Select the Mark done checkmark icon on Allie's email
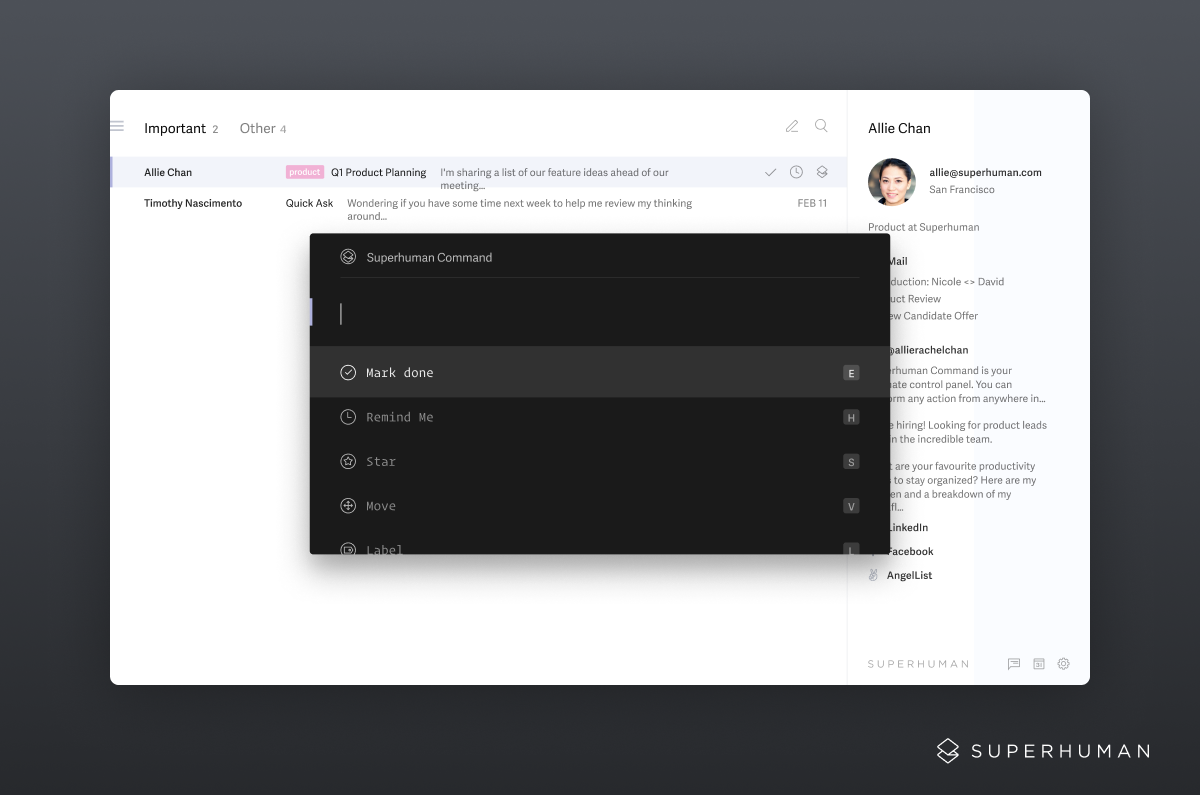Screen dimensions: 1200x795 coord(770,171)
